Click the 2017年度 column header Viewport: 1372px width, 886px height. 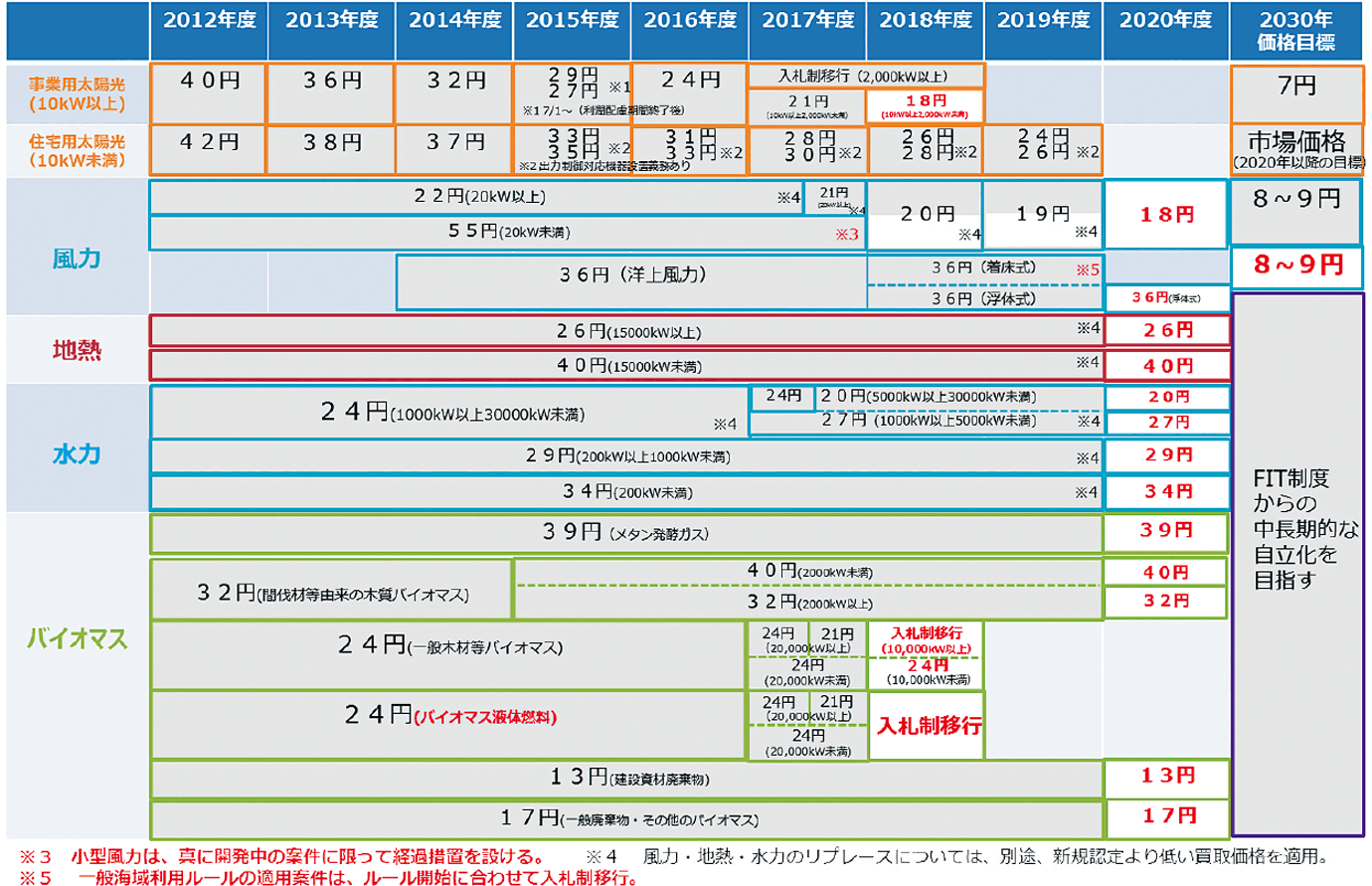click(808, 32)
